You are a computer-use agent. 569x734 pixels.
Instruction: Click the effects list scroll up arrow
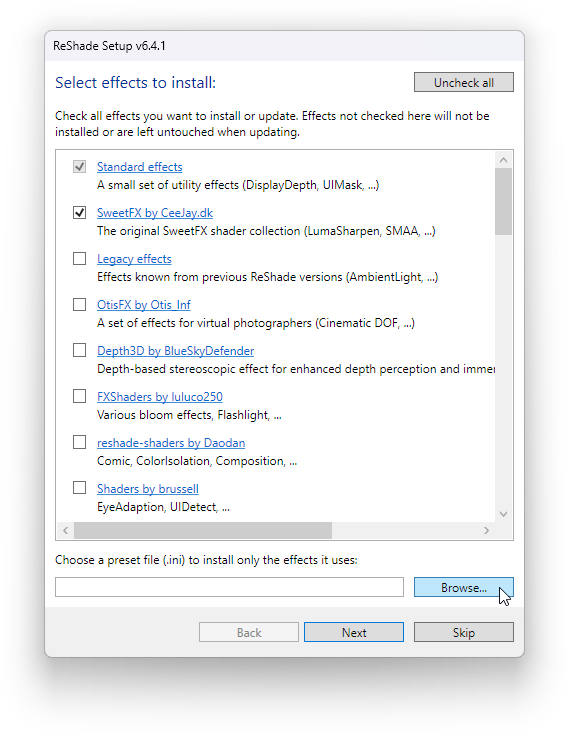click(x=503, y=160)
